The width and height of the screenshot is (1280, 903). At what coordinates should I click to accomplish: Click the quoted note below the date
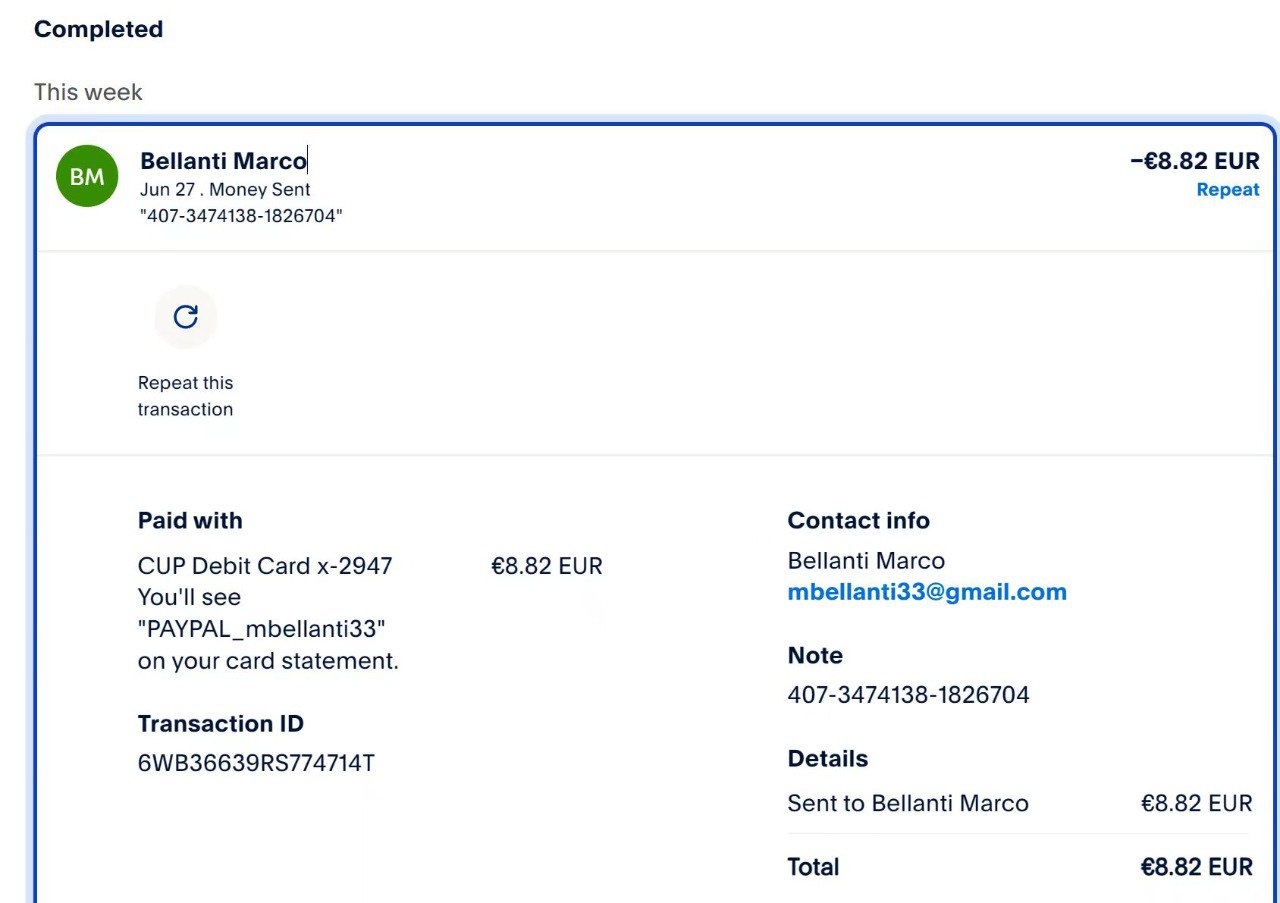coord(241,216)
